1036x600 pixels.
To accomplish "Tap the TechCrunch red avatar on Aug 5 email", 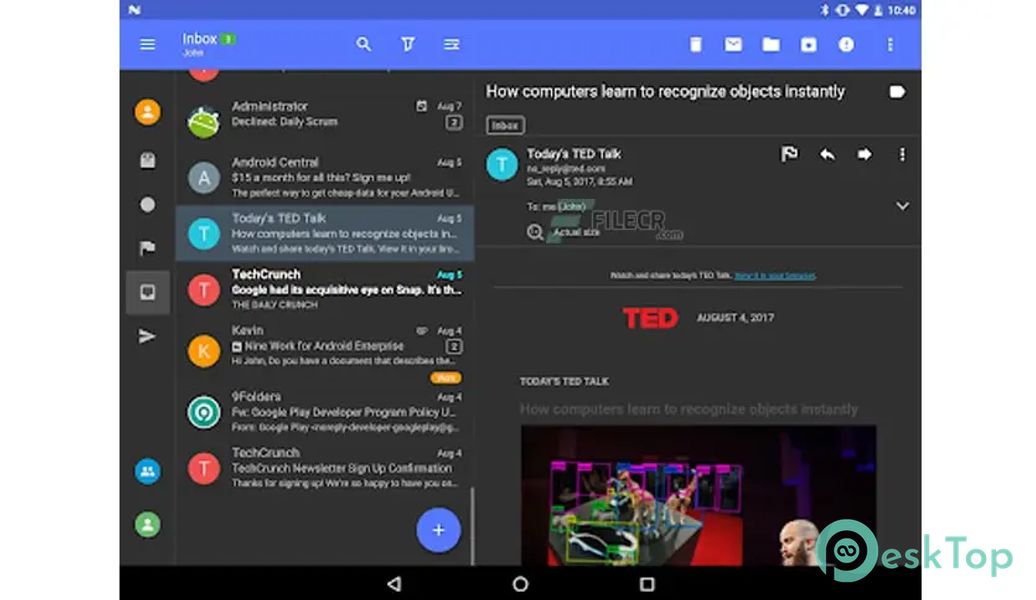I will coord(204,290).
